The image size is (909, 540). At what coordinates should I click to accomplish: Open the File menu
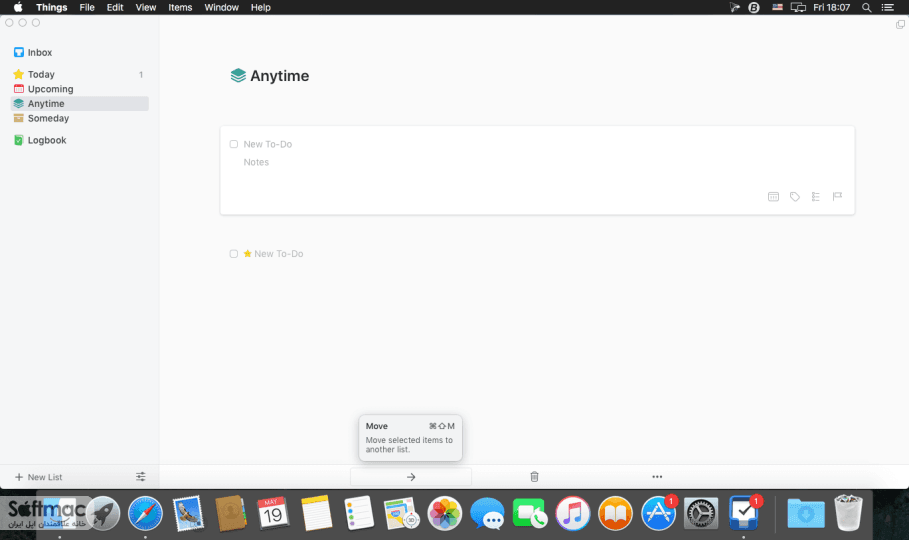pos(87,7)
